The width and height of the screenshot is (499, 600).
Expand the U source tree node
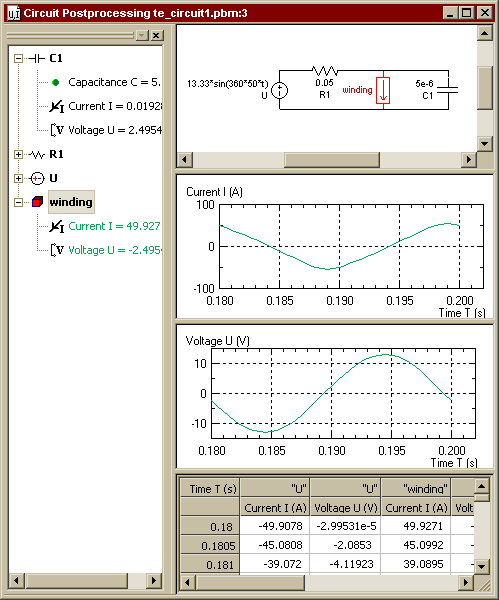click(18, 178)
